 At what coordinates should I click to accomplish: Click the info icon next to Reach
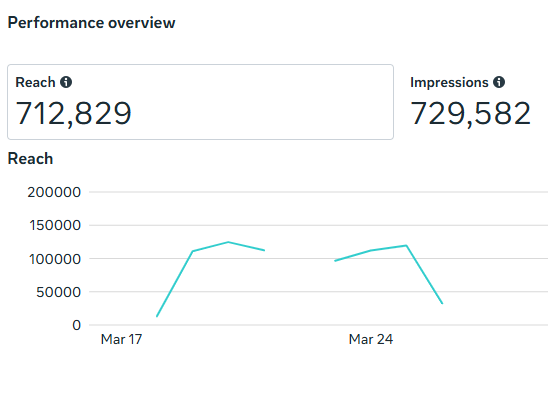[x=66, y=82]
